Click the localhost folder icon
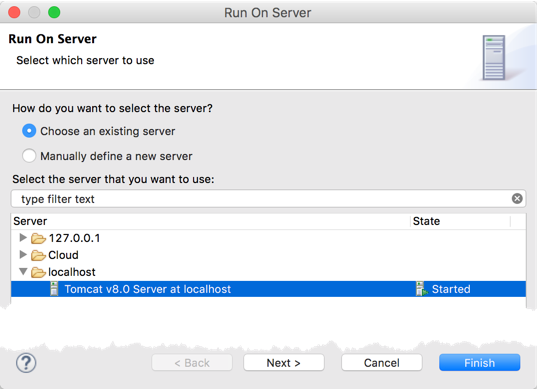The height and width of the screenshot is (389, 538). (x=38, y=272)
